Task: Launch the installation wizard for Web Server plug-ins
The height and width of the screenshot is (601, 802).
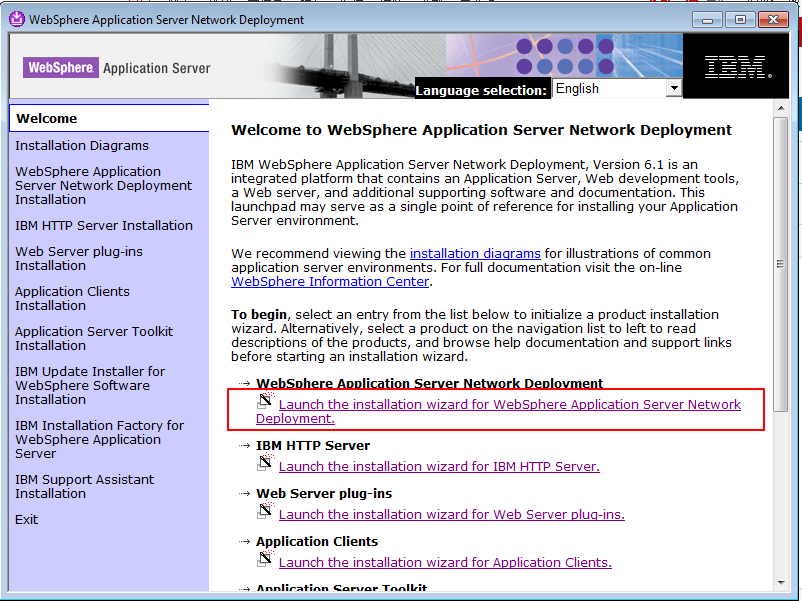Action: coord(452,515)
